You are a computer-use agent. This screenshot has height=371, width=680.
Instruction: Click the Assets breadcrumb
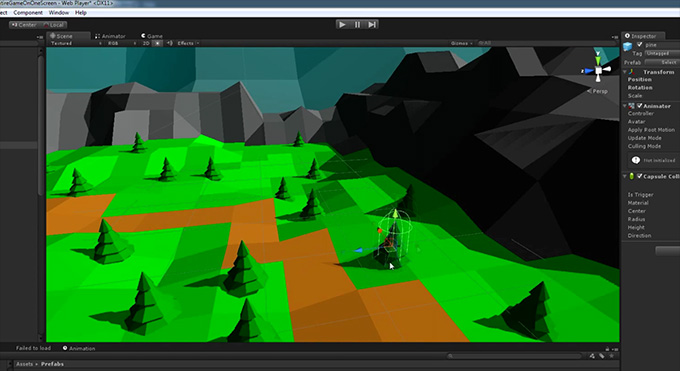click(x=24, y=364)
